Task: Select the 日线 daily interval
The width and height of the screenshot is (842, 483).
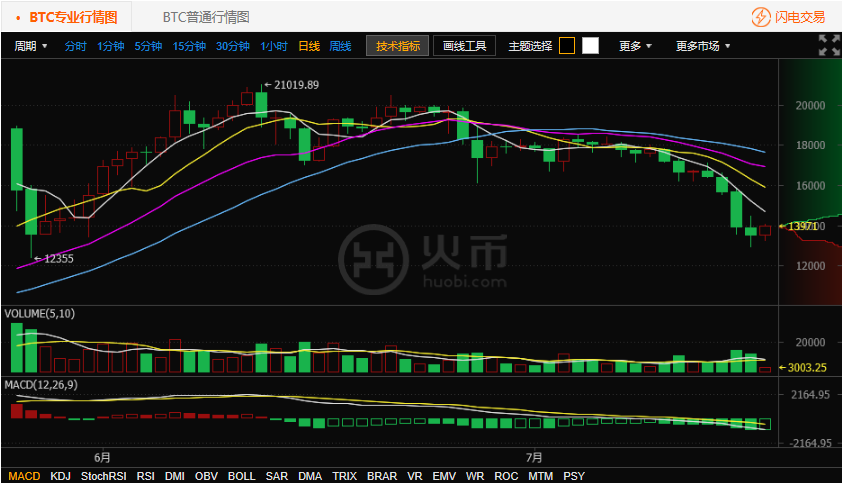Action: pyautogui.click(x=309, y=46)
